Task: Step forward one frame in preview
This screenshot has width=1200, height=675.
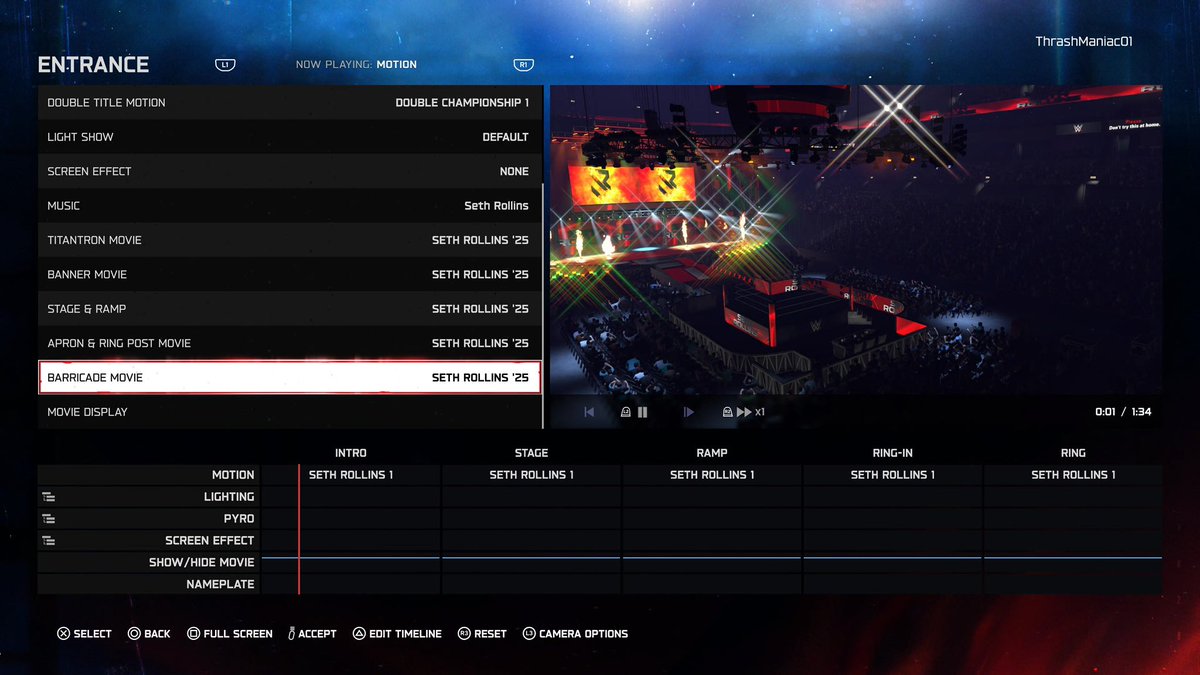Action: [x=688, y=412]
